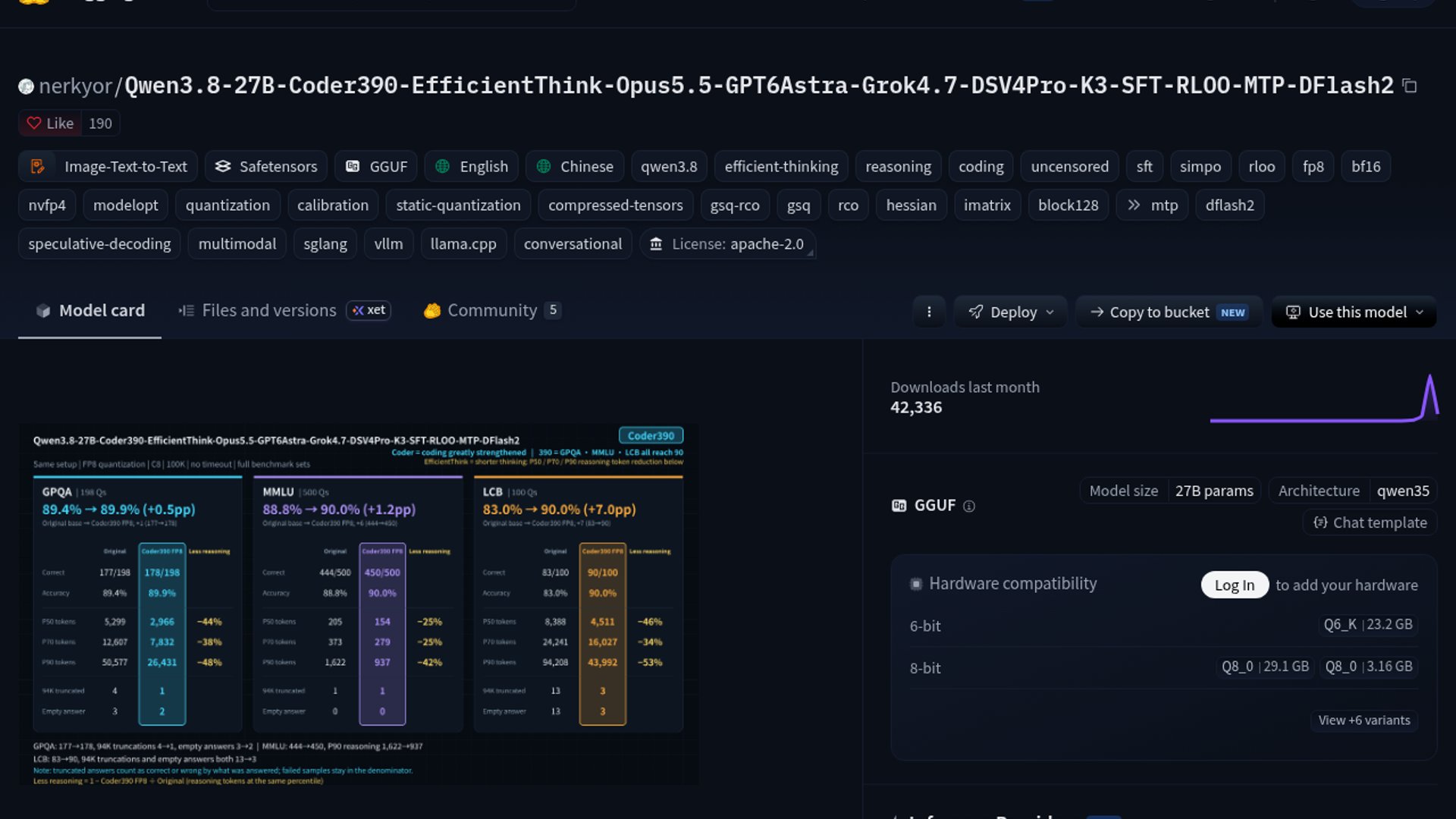Open the benchmark comparison image
This screenshot has height=819, width=1456.
tap(358, 604)
